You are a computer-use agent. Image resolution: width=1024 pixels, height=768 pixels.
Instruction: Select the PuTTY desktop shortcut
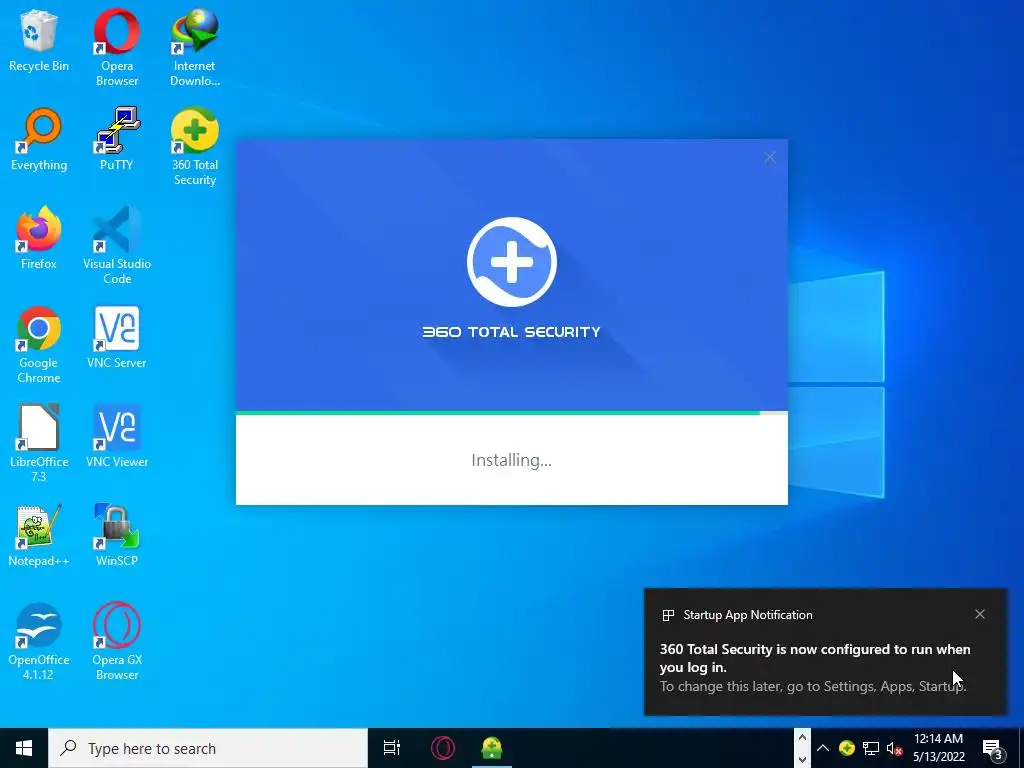coord(117,139)
